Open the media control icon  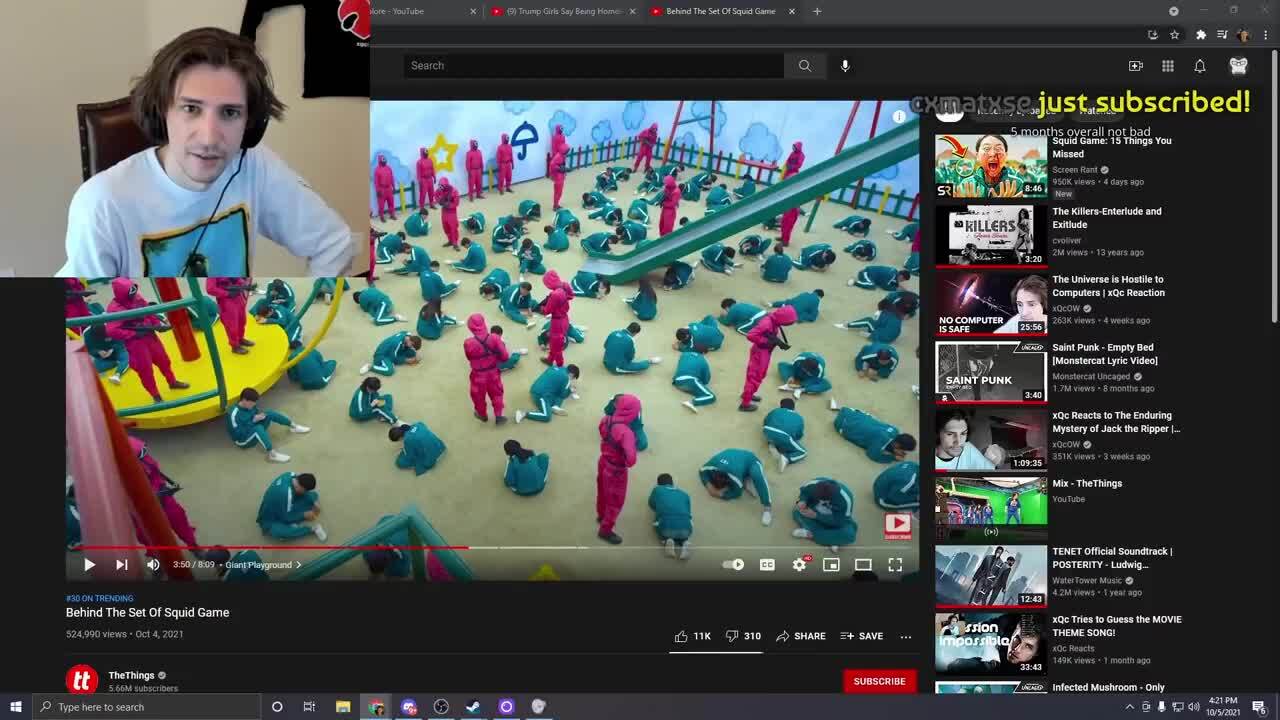[x=1222, y=35]
